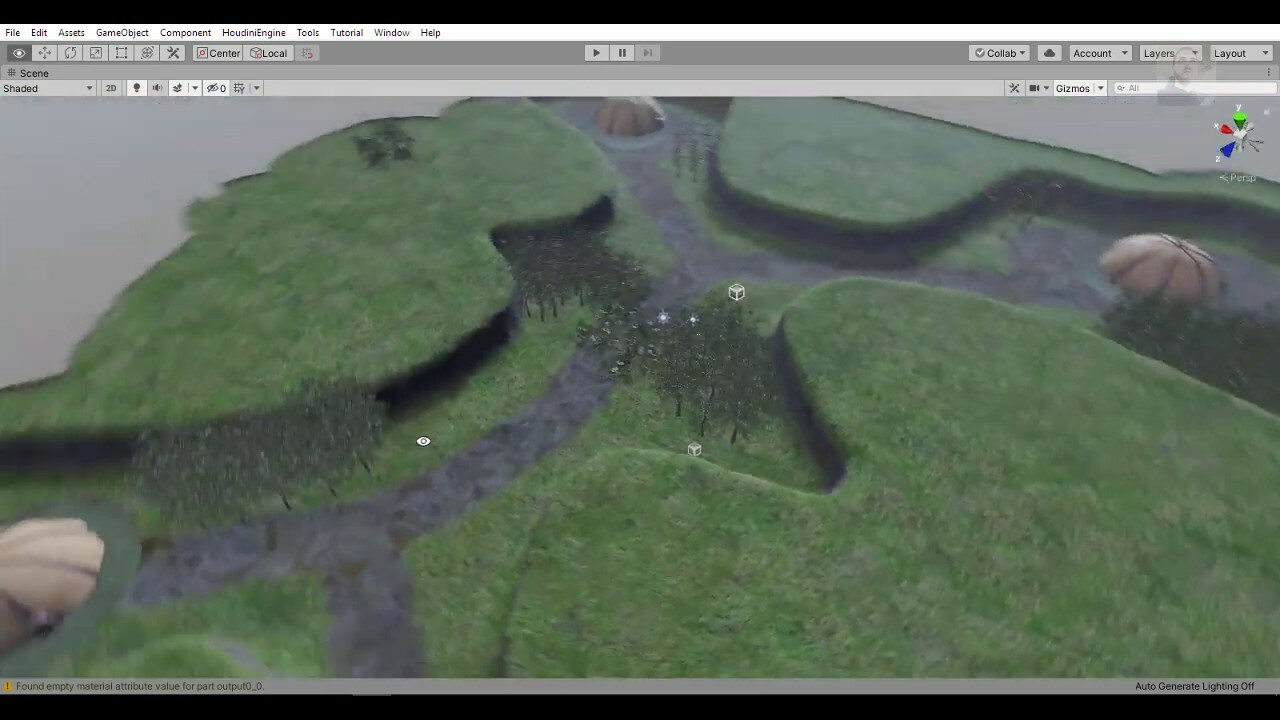This screenshot has height=720, width=1280.
Task: Open the Shaded draw mode dropdown
Action: click(48, 88)
